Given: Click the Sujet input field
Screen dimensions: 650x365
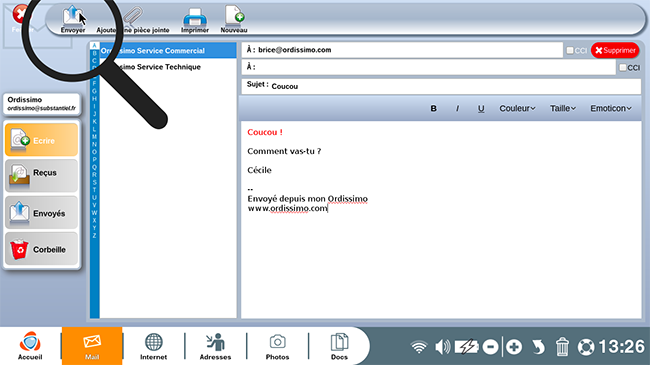Looking at the screenshot, I should tap(441, 86).
